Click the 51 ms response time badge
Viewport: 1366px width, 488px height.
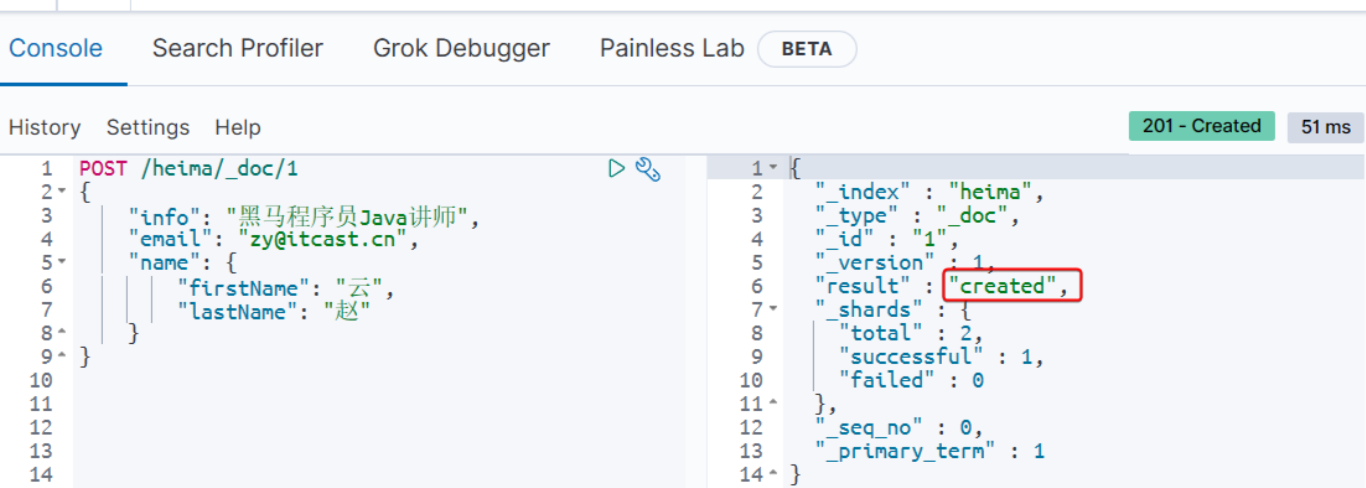tap(1326, 127)
